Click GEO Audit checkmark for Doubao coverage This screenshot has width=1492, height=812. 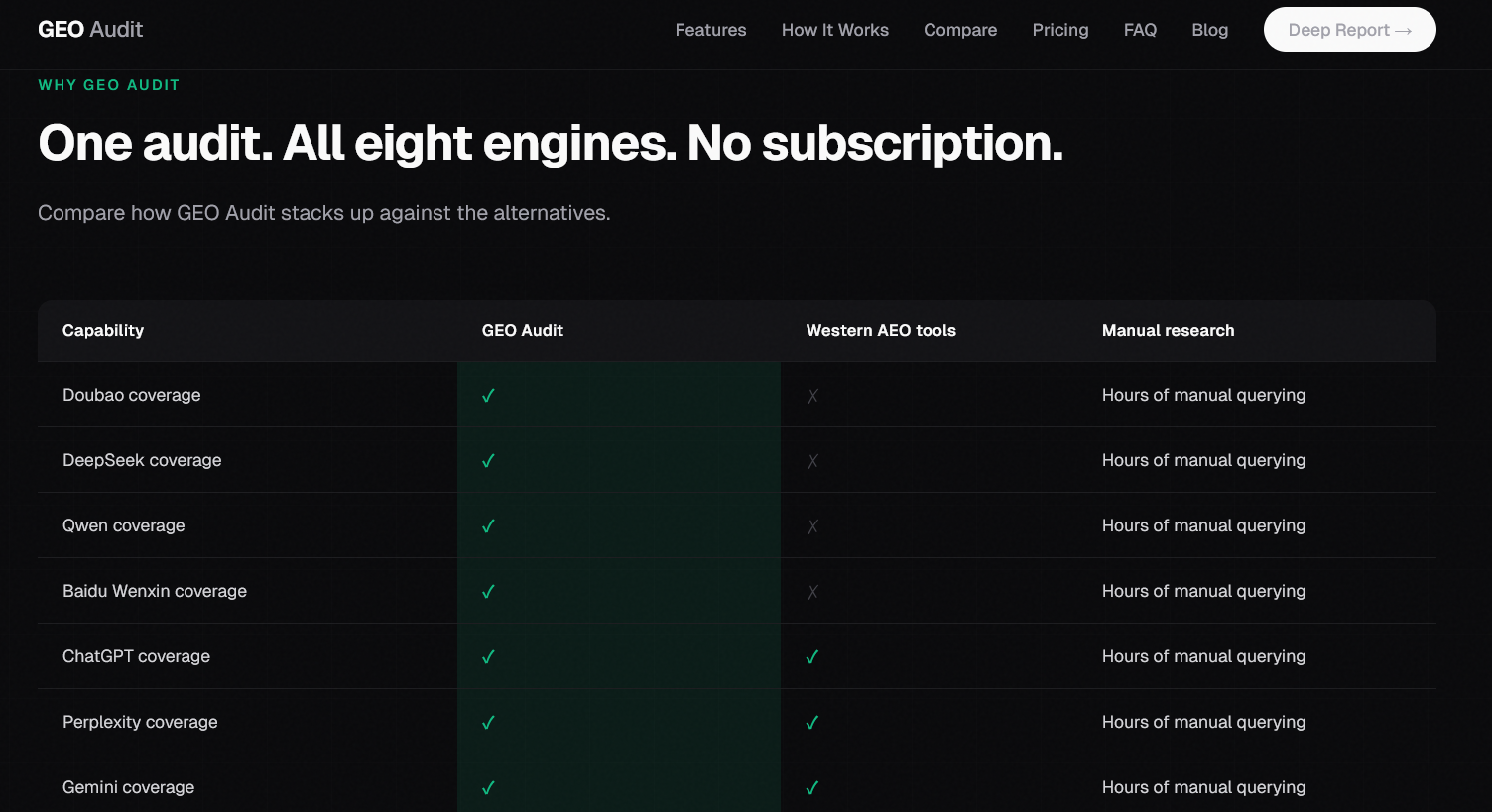click(x=488, y=396)
